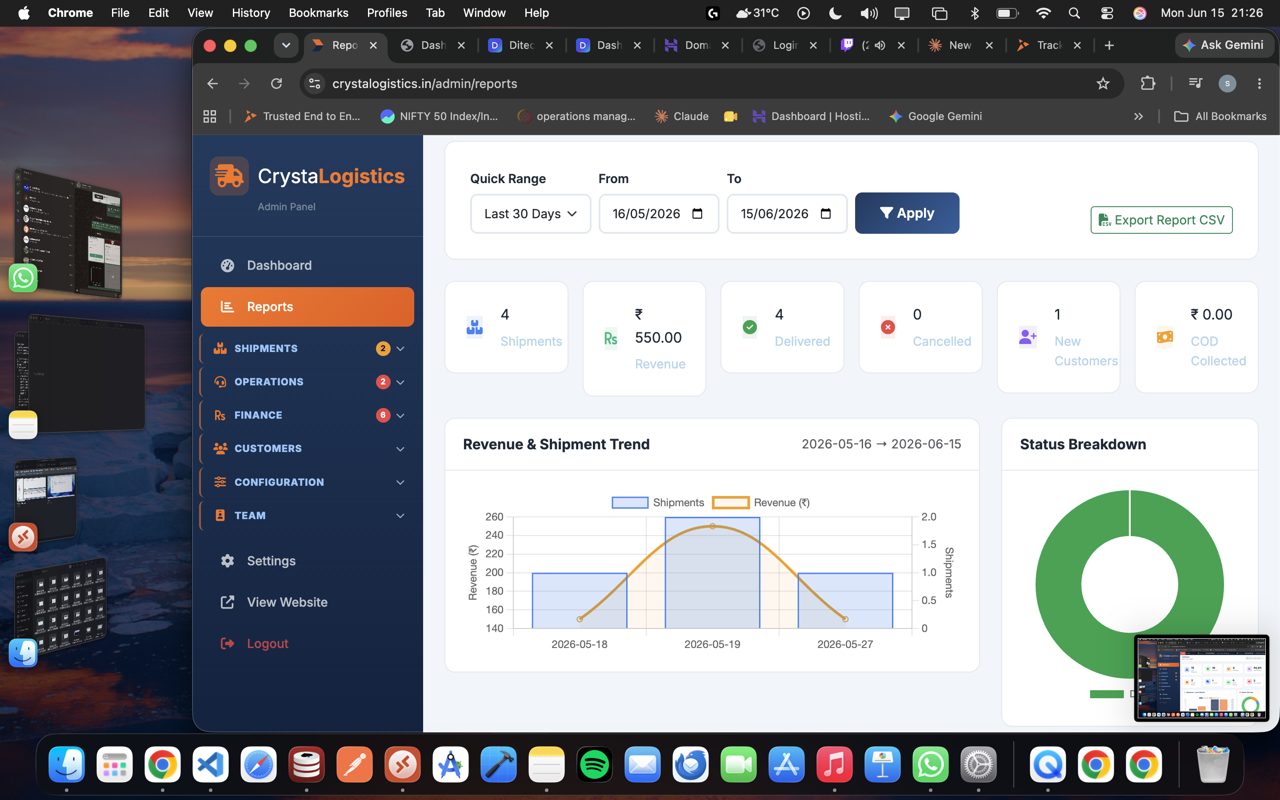
Task: Click the 2026-05-19 shipments bar
Action: (x=712, y=573)
